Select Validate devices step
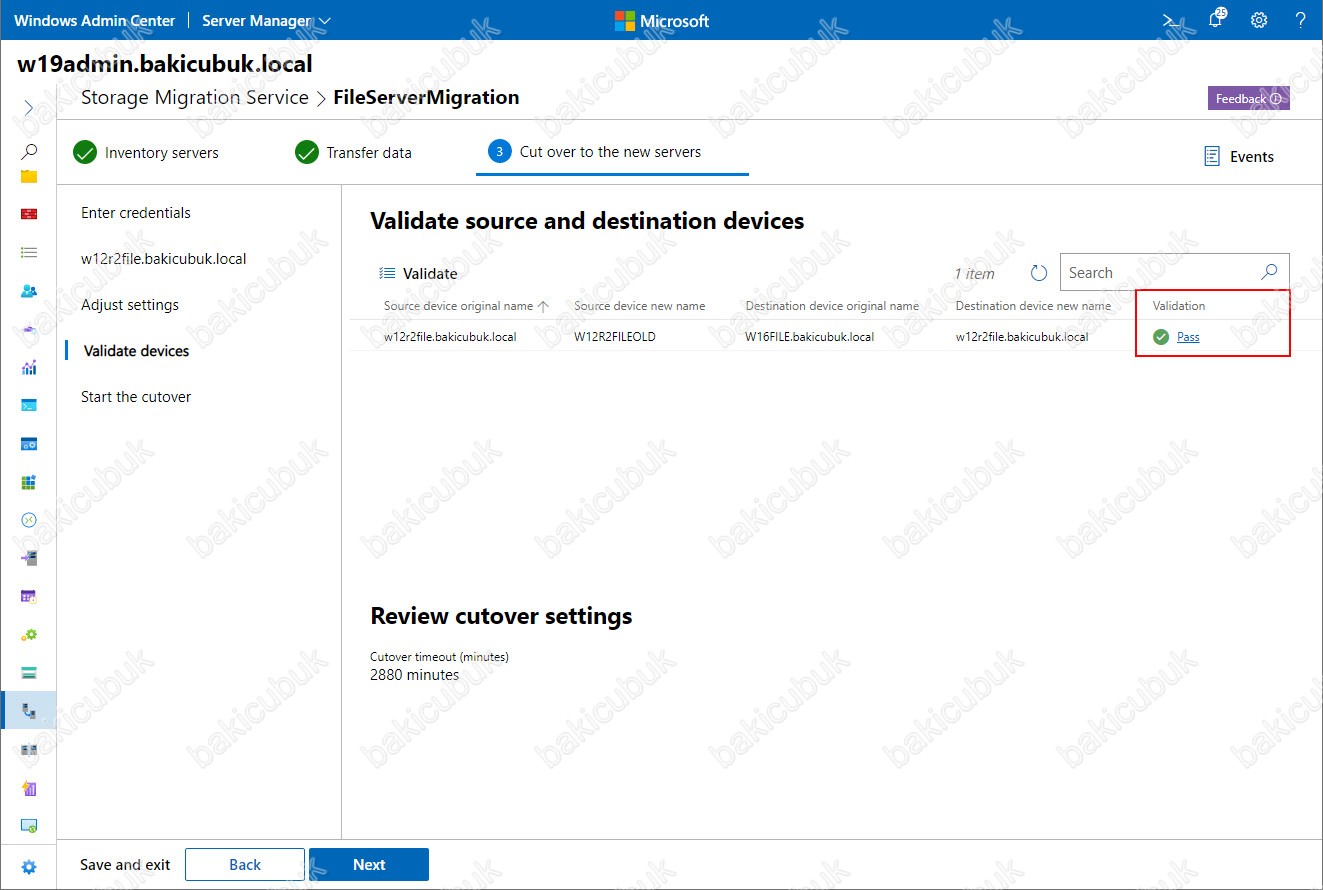Screen dimensions: 1323x890 click(136, 351)
